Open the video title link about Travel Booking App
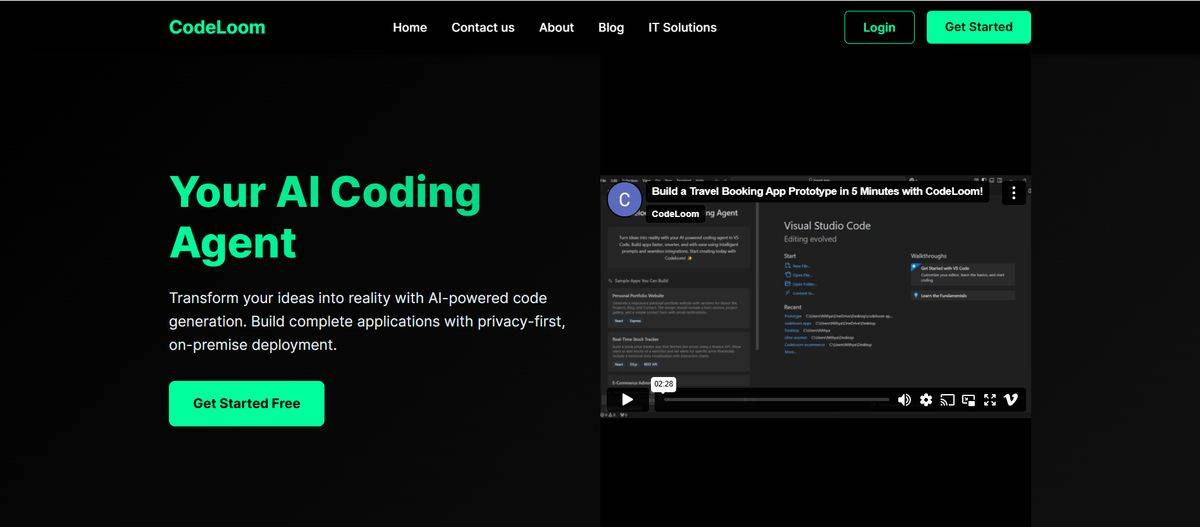This screenshot has height=527, width=1200. click(x=816, y=191)
